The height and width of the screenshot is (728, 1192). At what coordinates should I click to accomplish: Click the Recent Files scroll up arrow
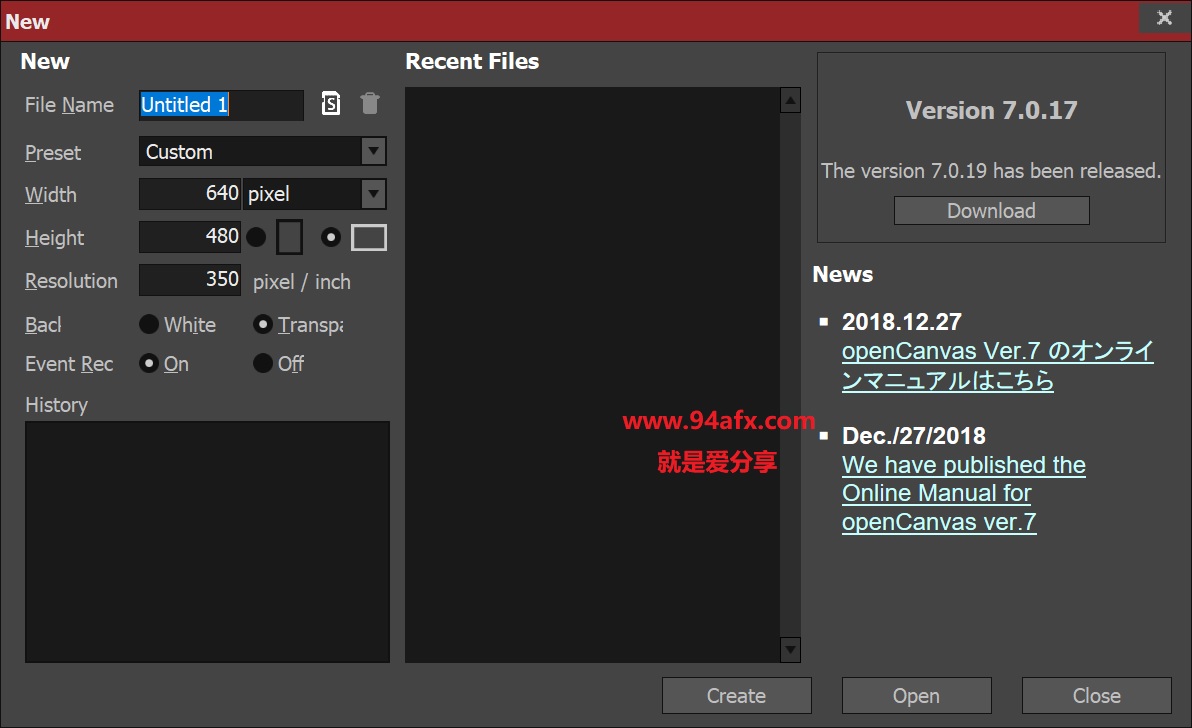point(791,100)
